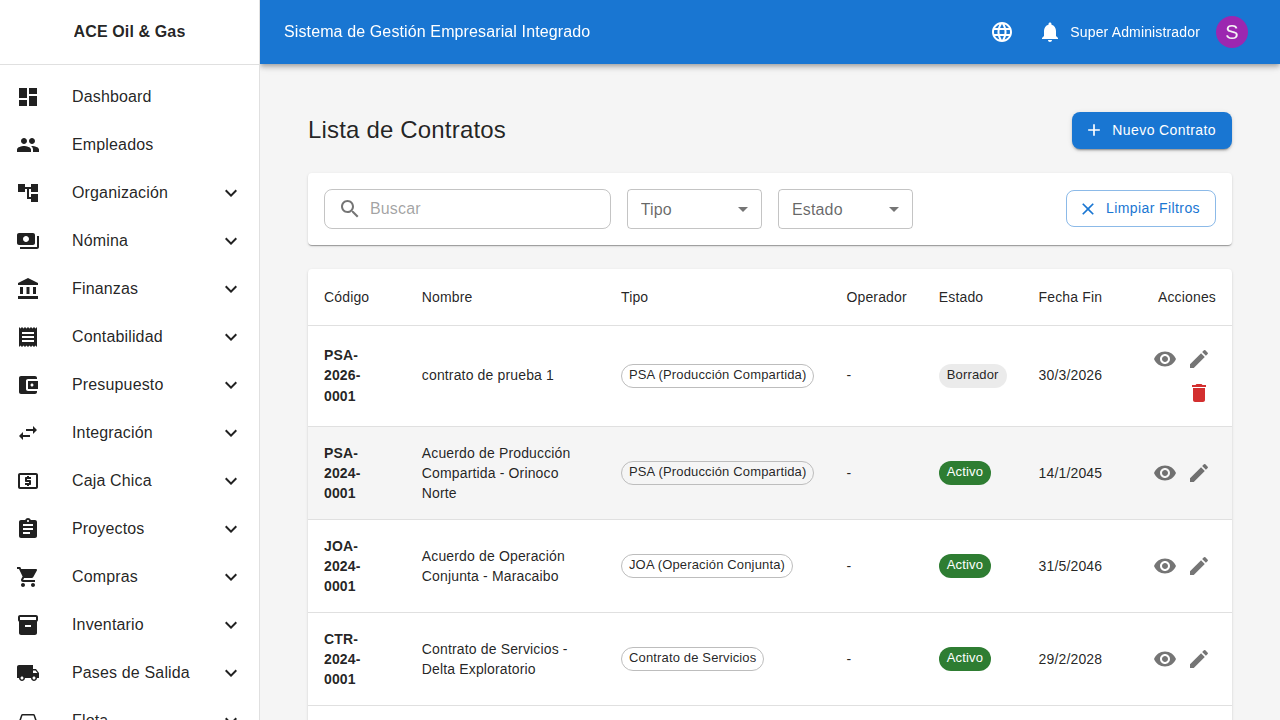Image resolution: width=1280 pixels, height=720 pixels.
Task: Delete contract PSA-2026-0001 using the trash icon
Action: click(1199, 393)
